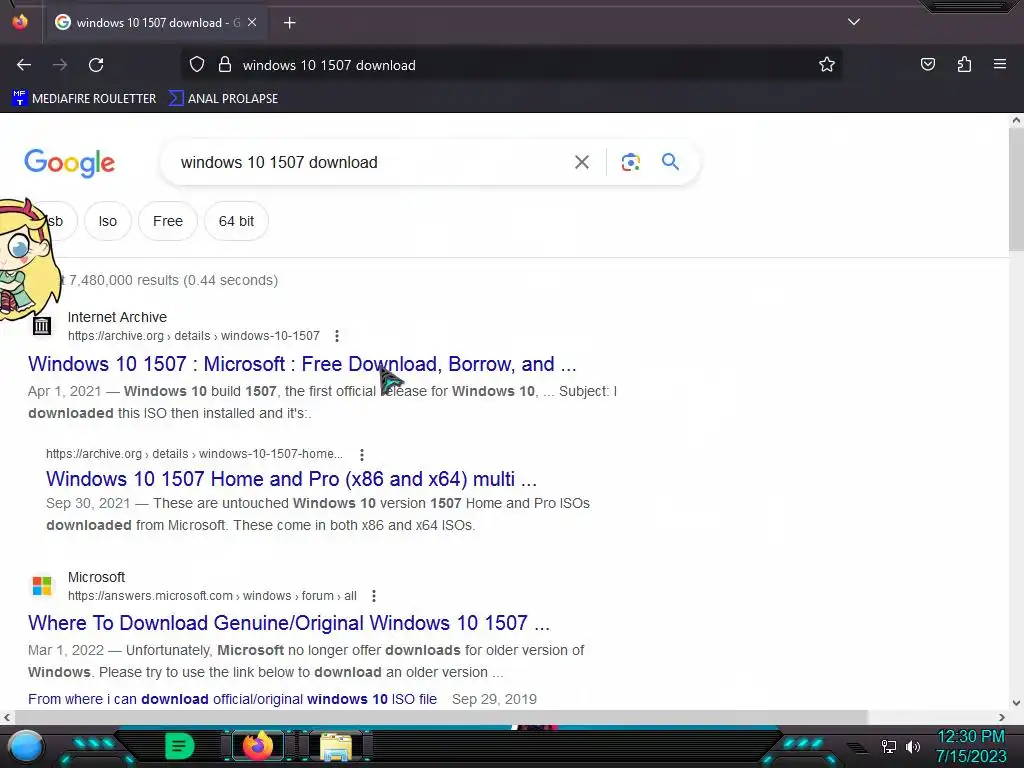The image size is (1024, 768).
Task: Expand the list all tabs chevron
Action: click(x=854, y=22)
